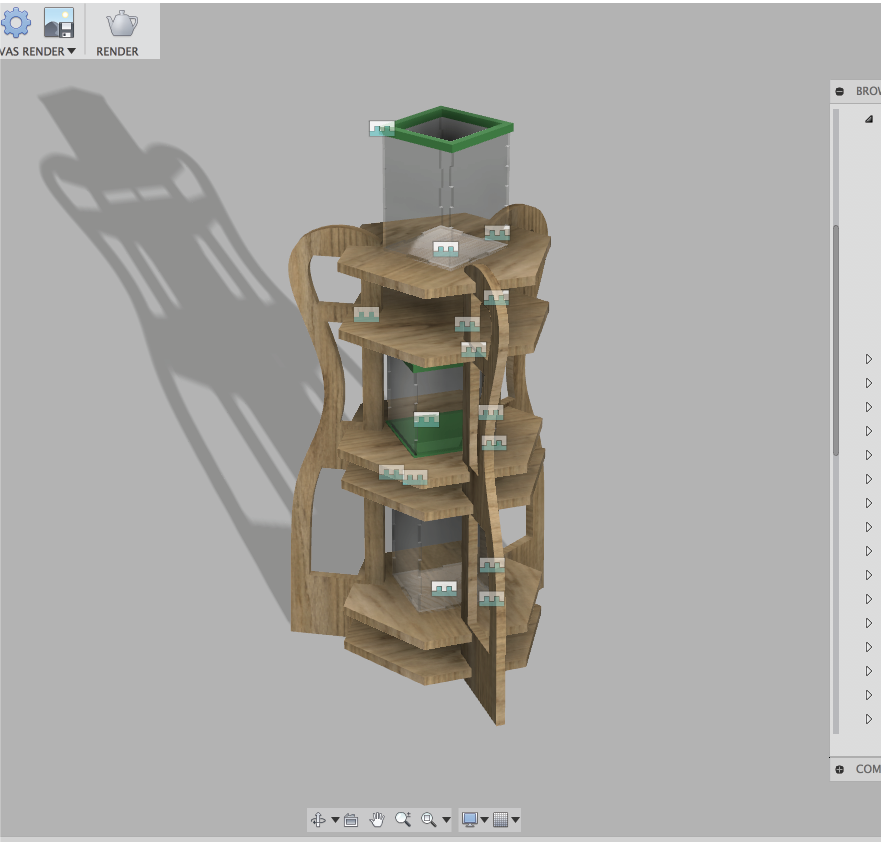Image resolution: width=882 pixels, height=843 pixels.
Task: Collapse the root node in Browser tree
Action: coord(868,119)
